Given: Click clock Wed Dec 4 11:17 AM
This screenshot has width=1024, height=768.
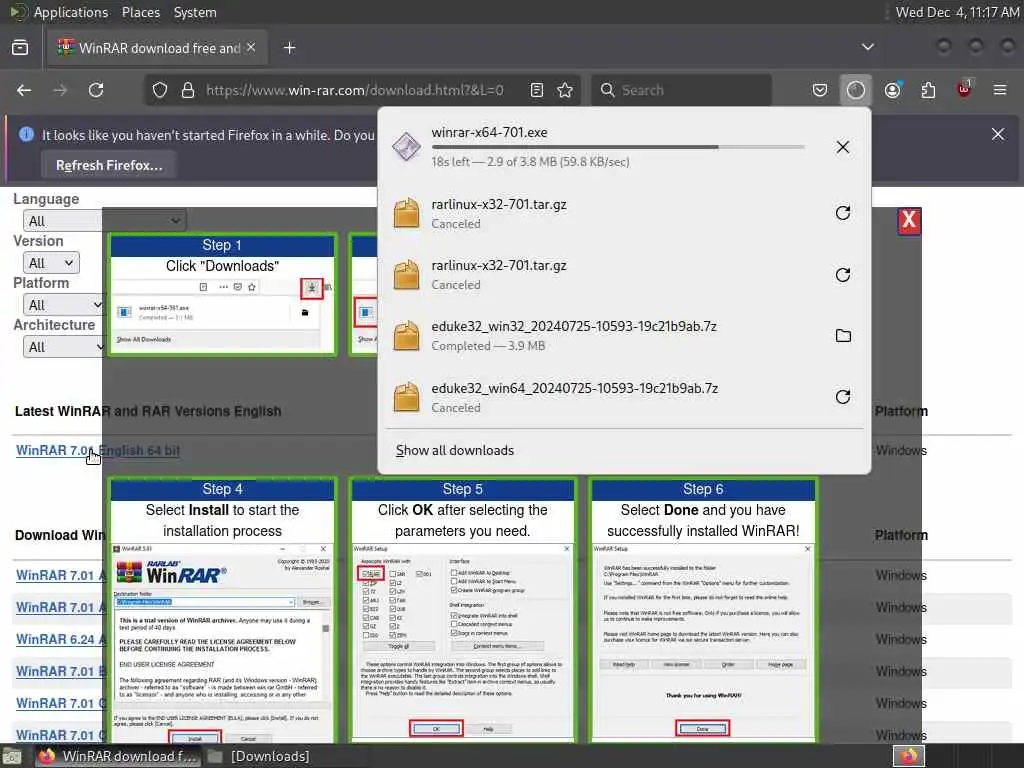Looking at the screenshot, I should pos(957,12).
